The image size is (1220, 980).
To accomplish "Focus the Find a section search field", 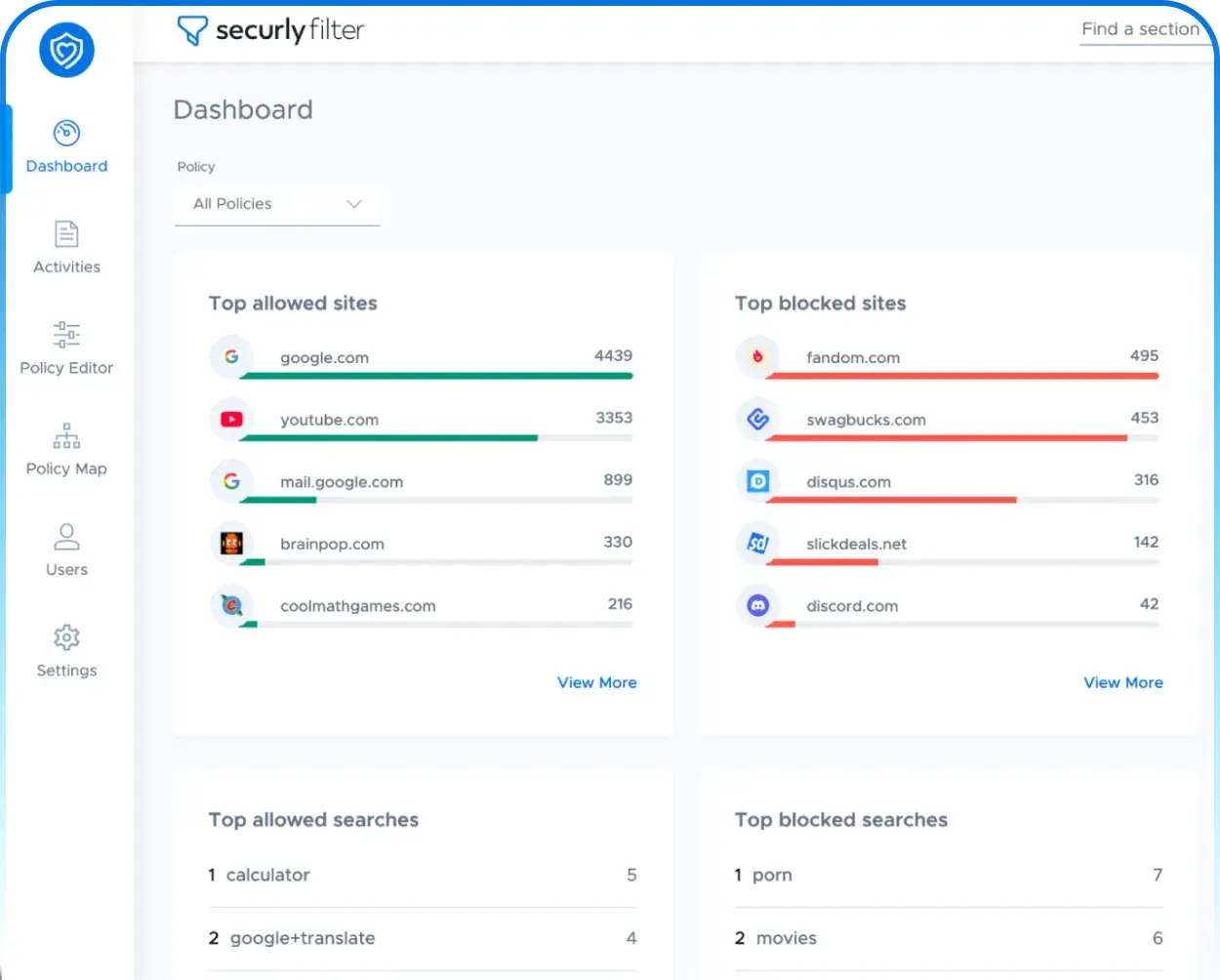I will coord(1147,30).
